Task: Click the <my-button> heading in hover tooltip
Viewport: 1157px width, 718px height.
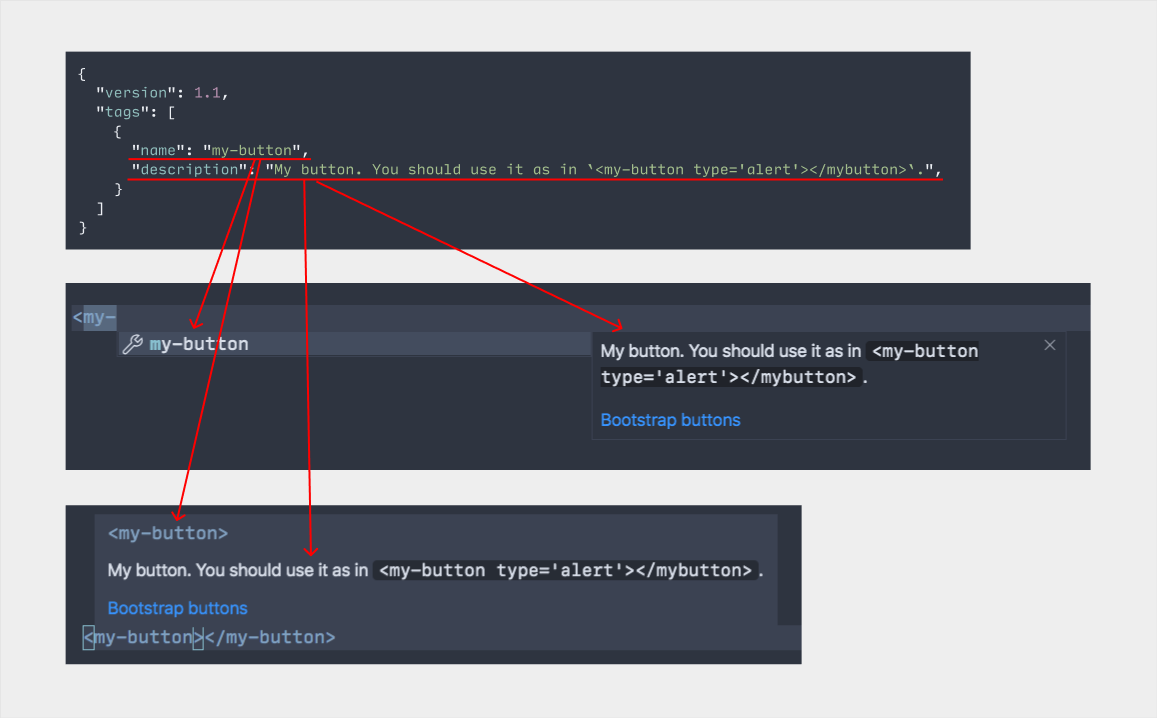Action: click(168, 534)
